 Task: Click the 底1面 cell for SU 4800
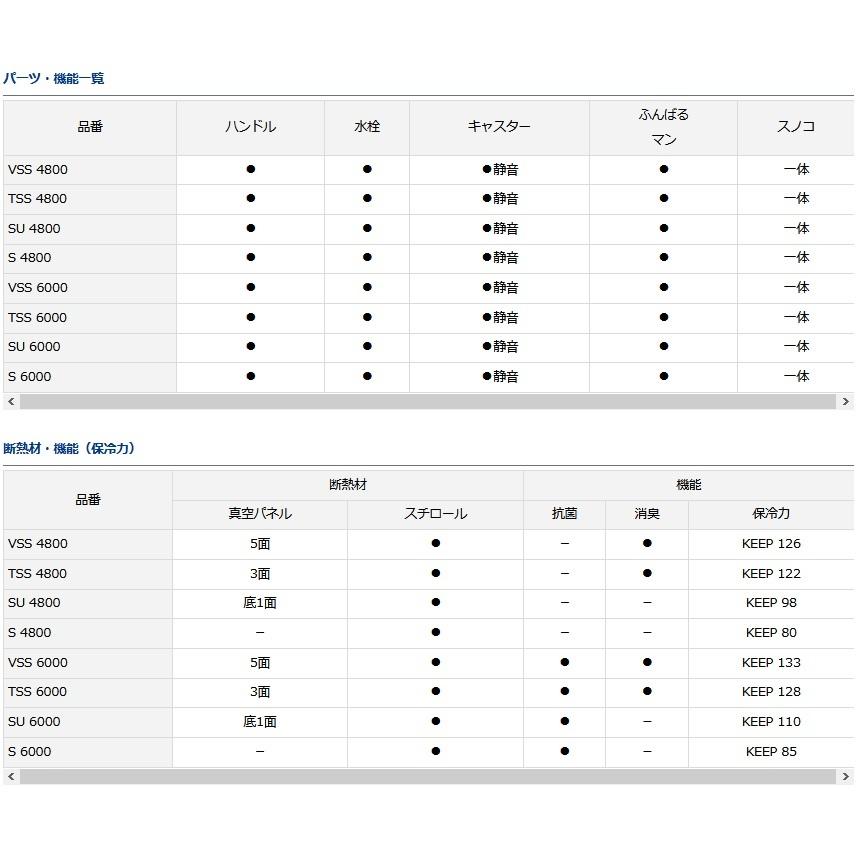(x=260, y=603)
